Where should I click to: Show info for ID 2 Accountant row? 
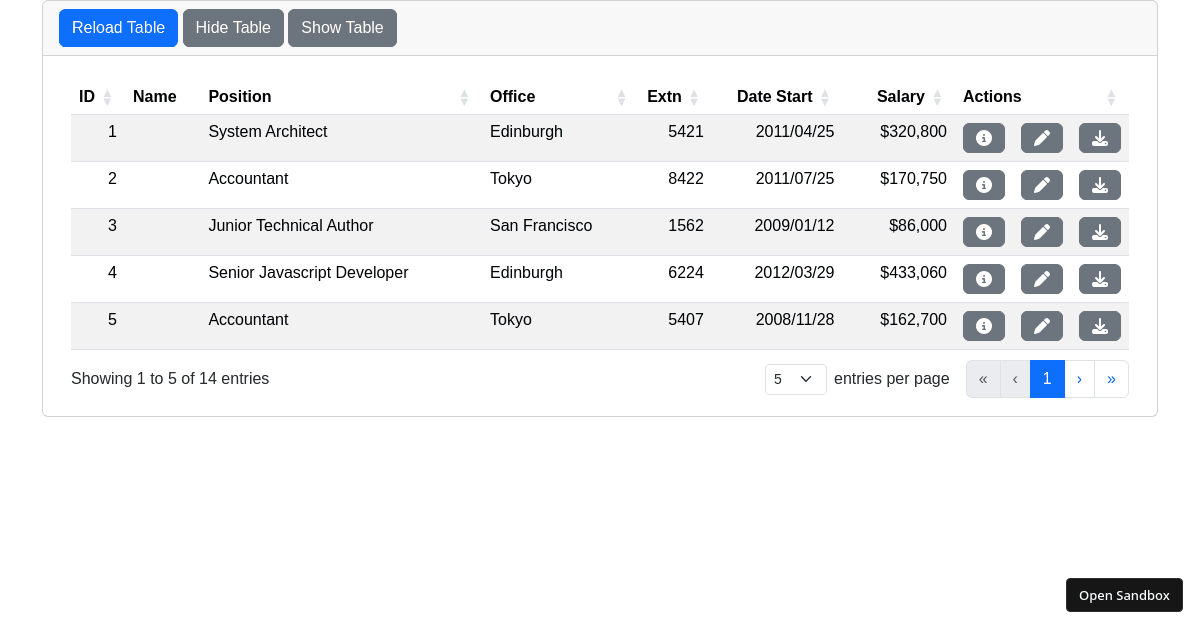(984, 185)
